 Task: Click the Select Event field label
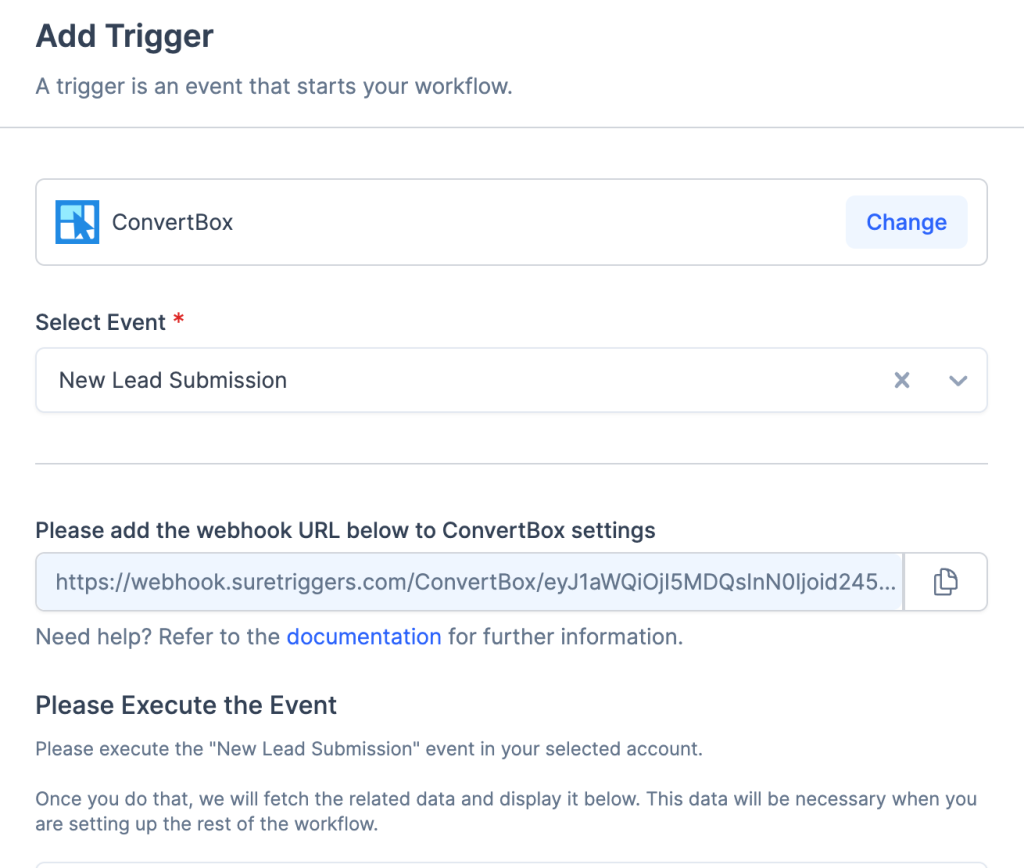point(100,323)
